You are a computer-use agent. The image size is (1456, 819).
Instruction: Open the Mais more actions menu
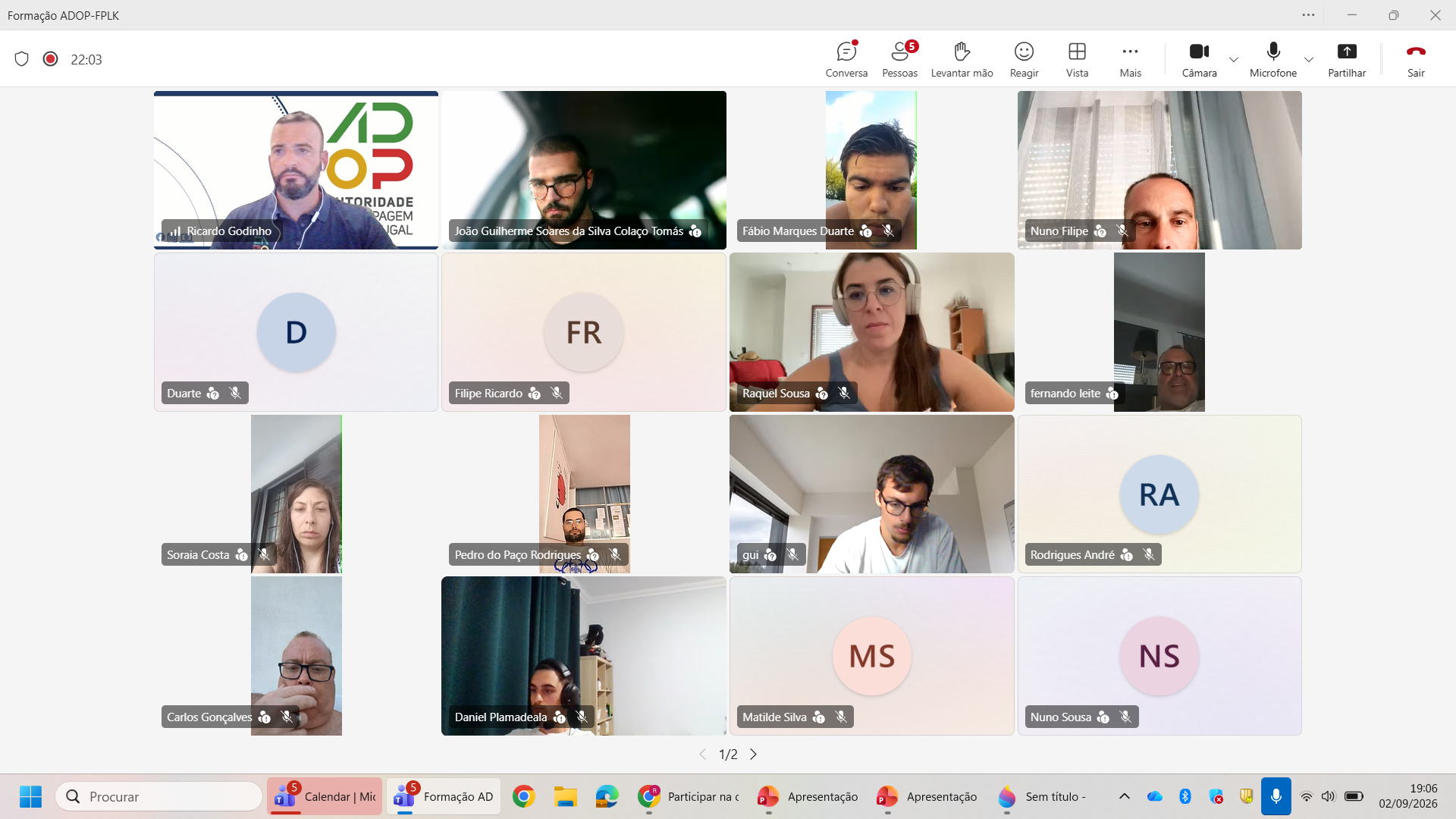(x=1130, y=59)
